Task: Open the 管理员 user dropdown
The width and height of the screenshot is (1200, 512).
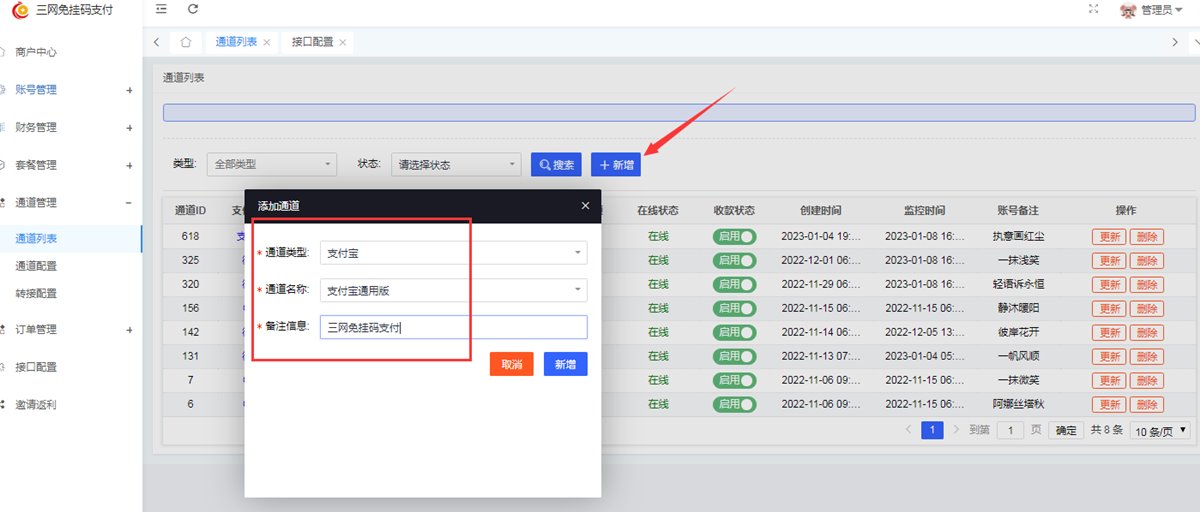Action: coord(1160,10)
